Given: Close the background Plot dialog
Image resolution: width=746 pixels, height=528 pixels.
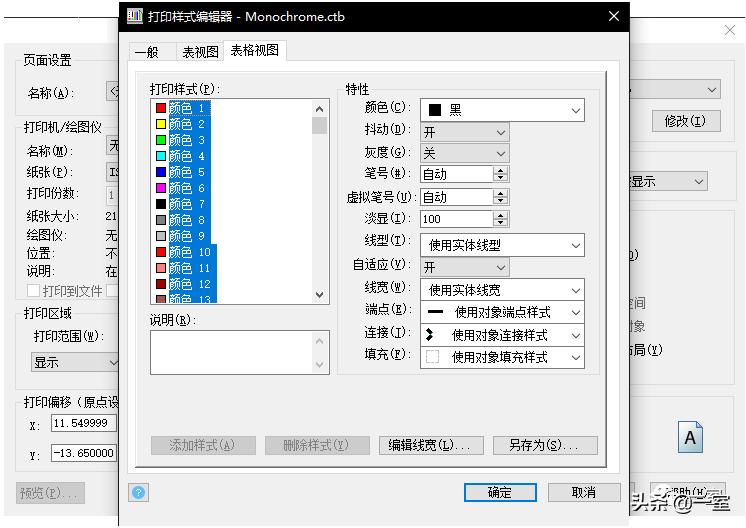Looking at the screenshot, I should tap(729, 31).
